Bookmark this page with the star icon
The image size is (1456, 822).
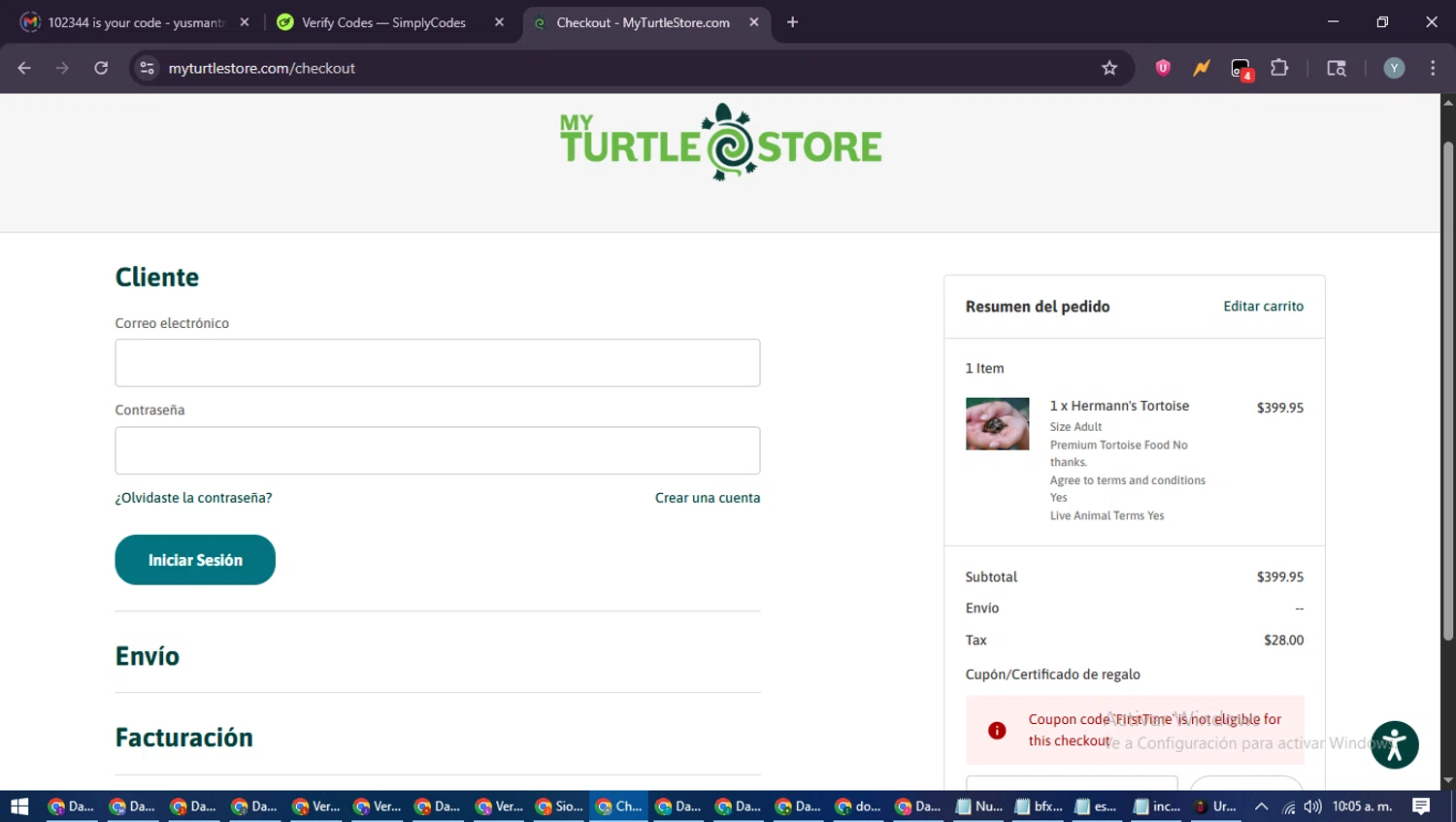tap(1109, 68)
